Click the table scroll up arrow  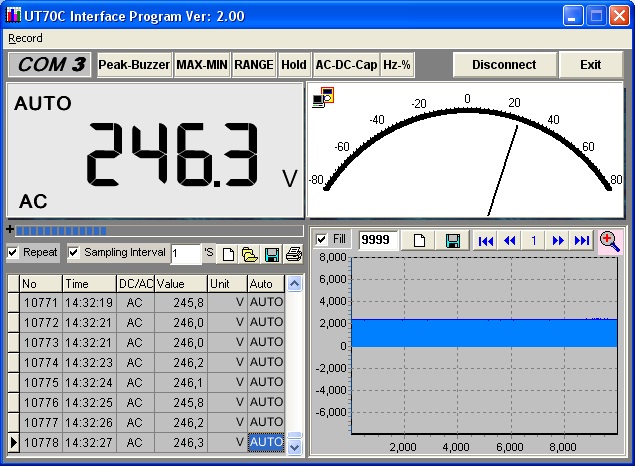pyautogui.click(x=294, y=283)
